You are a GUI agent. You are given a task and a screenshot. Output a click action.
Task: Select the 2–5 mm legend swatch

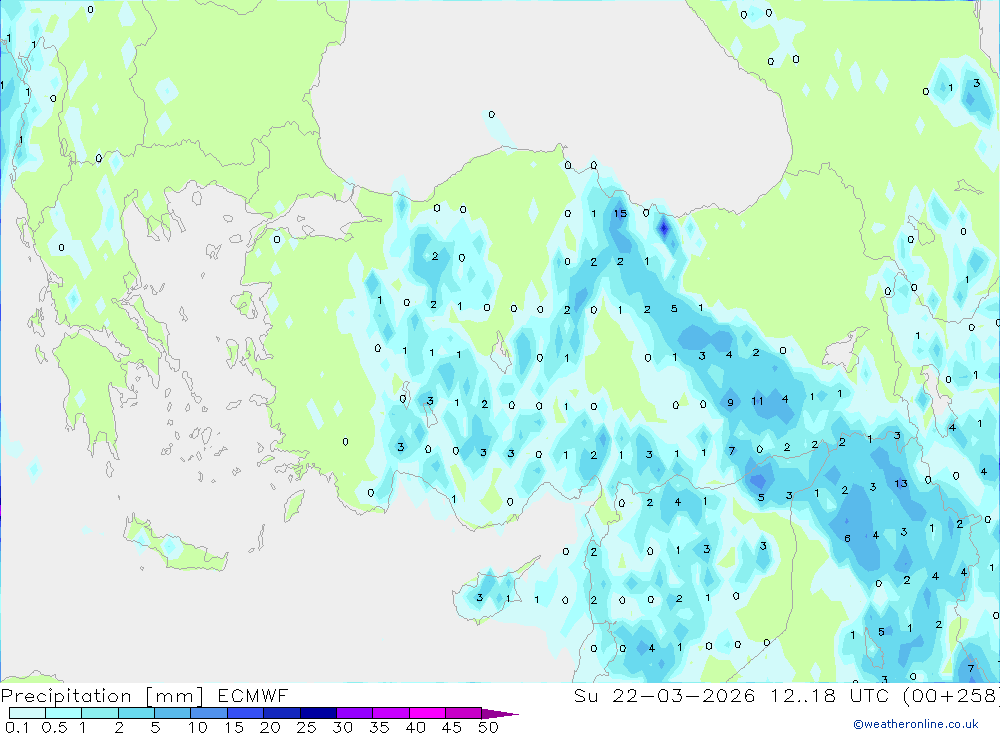tap(136, 713)
